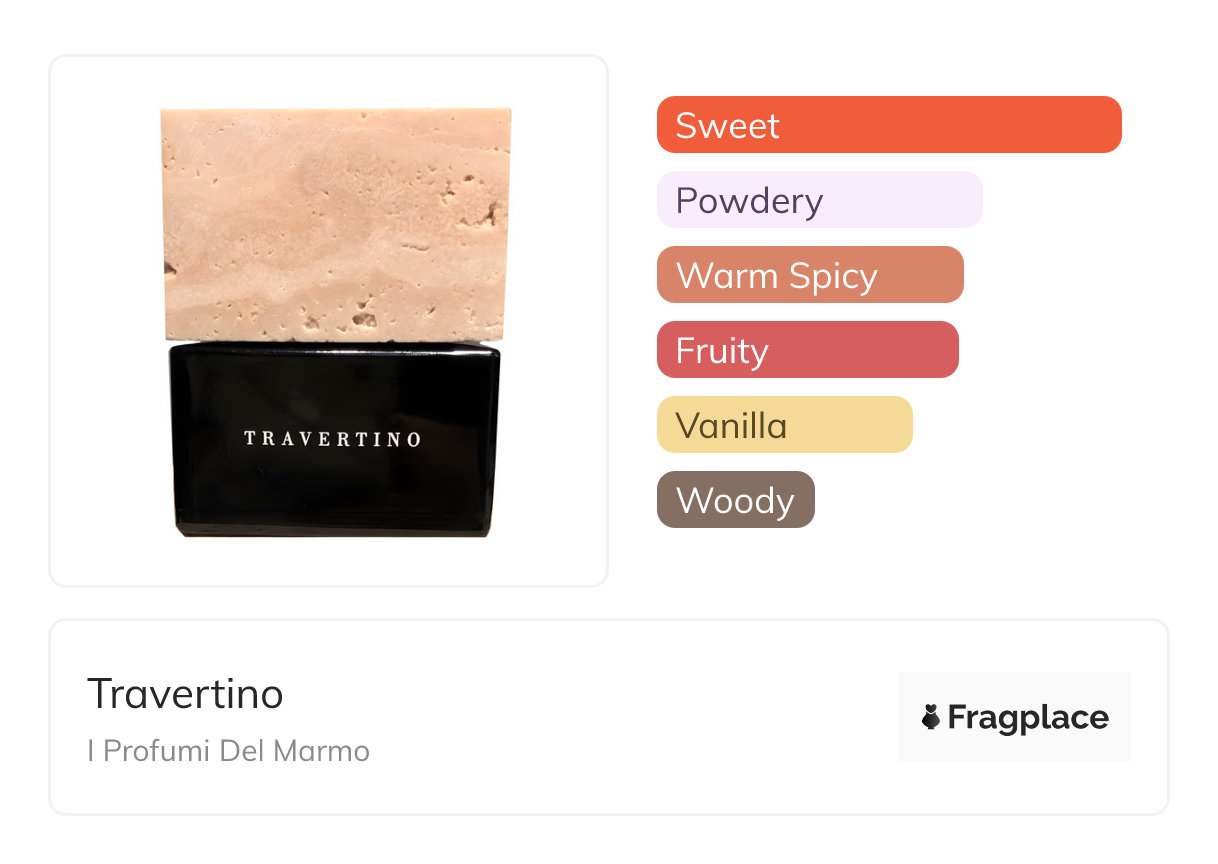Image resolution: width=1218 pixels, height=864 pixels.
Task: Click the word Powdery in the lavender bar
Action: coord(749,201)
